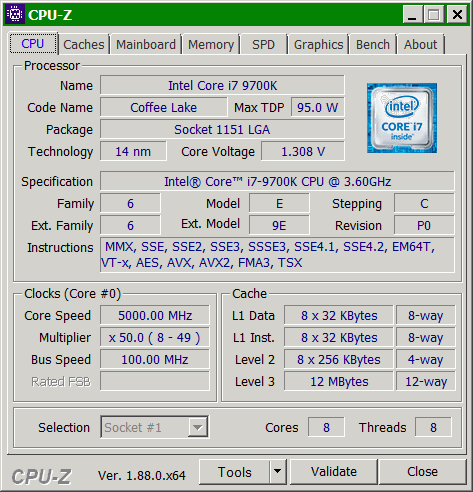Click the Socket 1151 LGA package value
This screenshot has height=492, width=473.
(222, 129)
